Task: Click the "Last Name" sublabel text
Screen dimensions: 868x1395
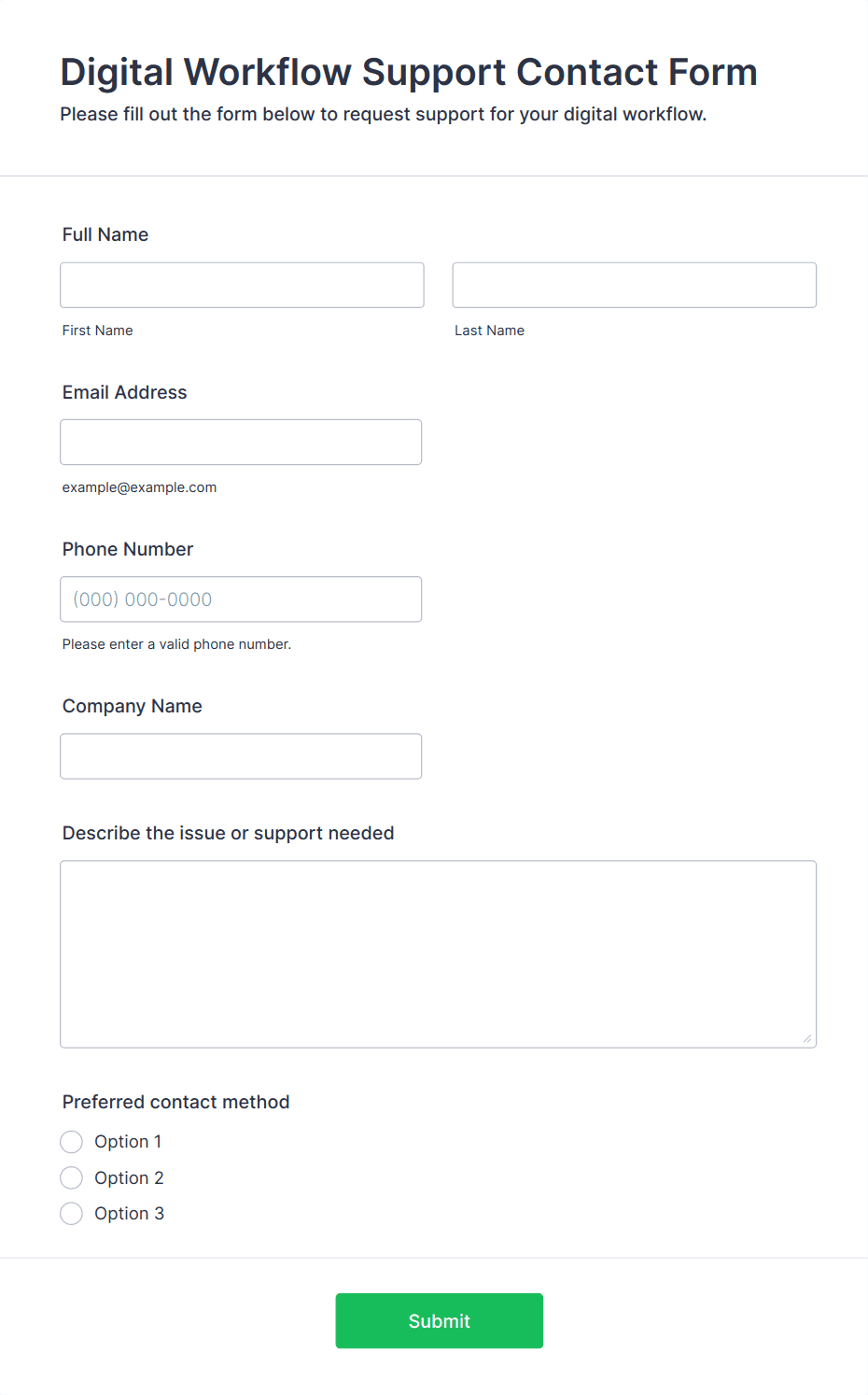Action: pyautogui.click(x=490, y=331)
